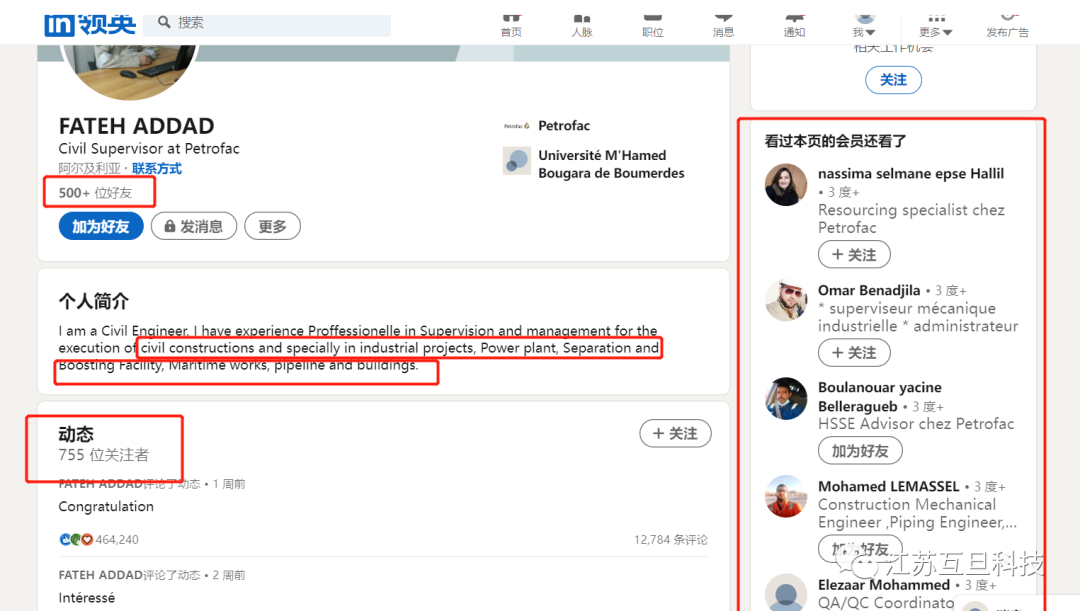Open the 更多 button on profile card

(x=272, y=227)
